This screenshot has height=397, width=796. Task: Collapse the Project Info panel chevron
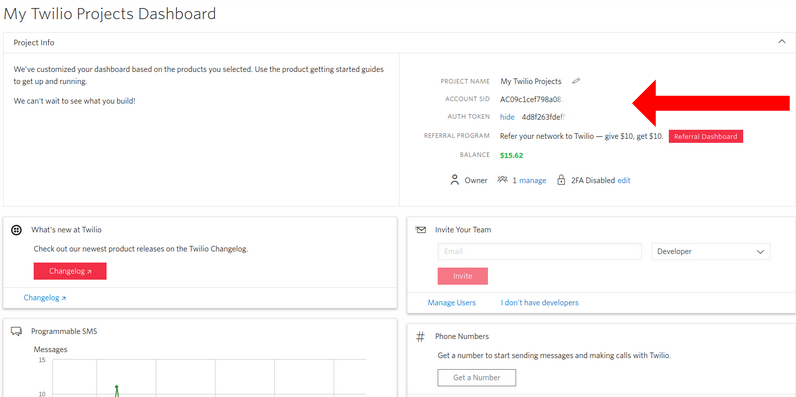point(782,43)
